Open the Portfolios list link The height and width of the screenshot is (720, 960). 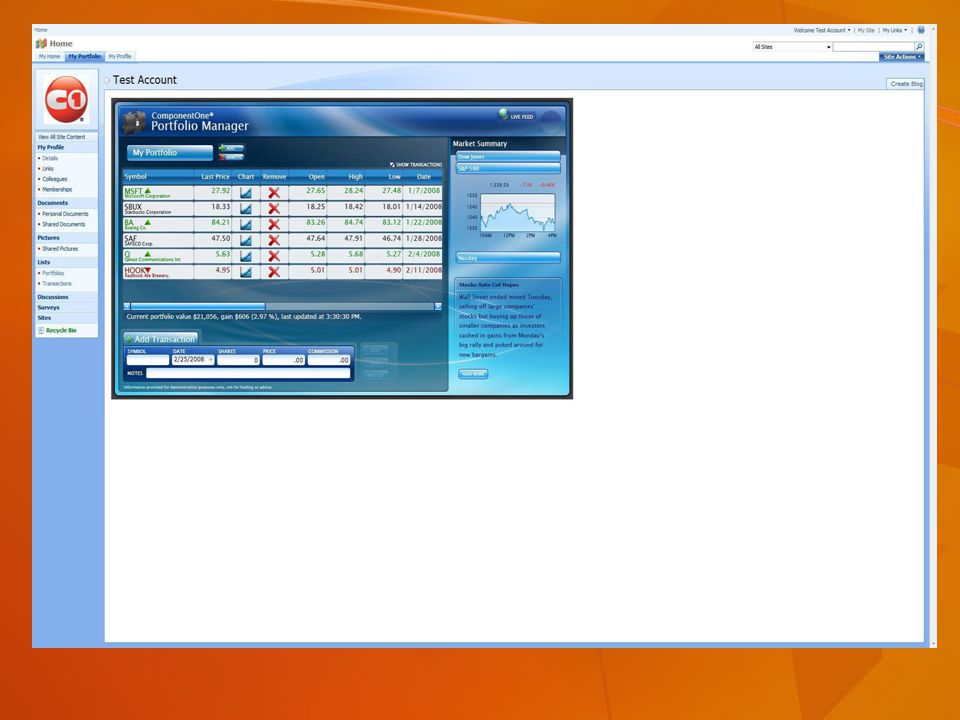click(53, 274)
